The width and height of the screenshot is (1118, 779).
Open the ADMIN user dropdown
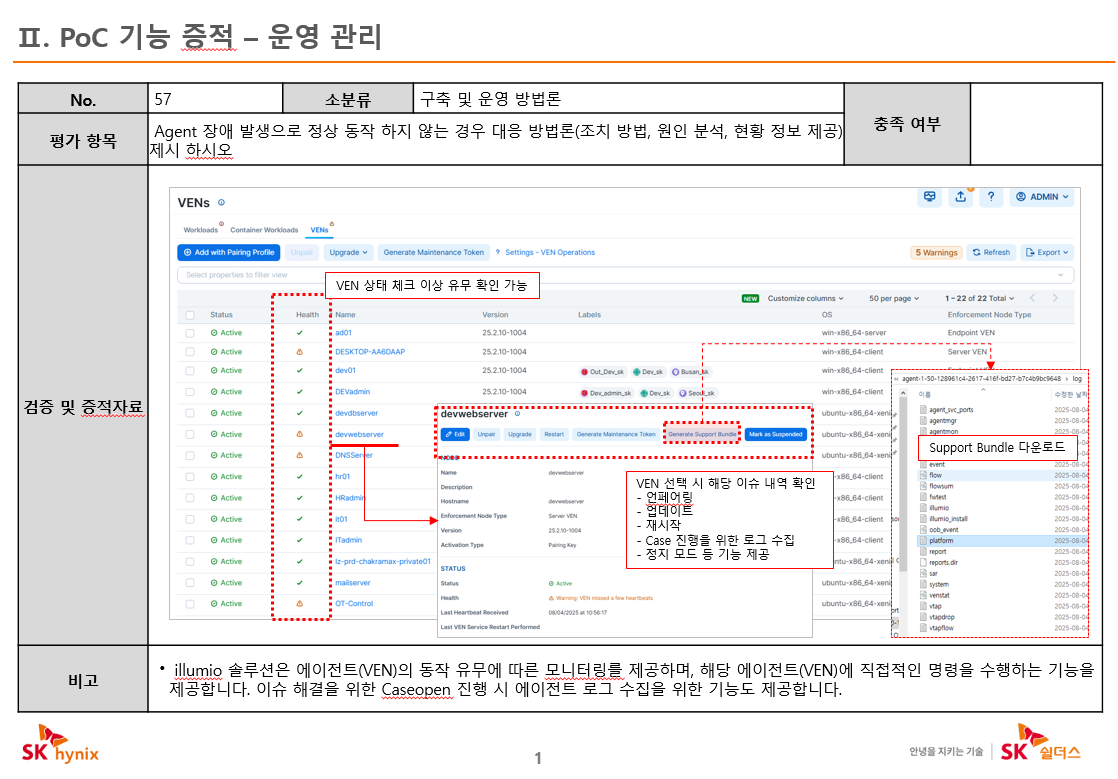tap(1042, 197)
